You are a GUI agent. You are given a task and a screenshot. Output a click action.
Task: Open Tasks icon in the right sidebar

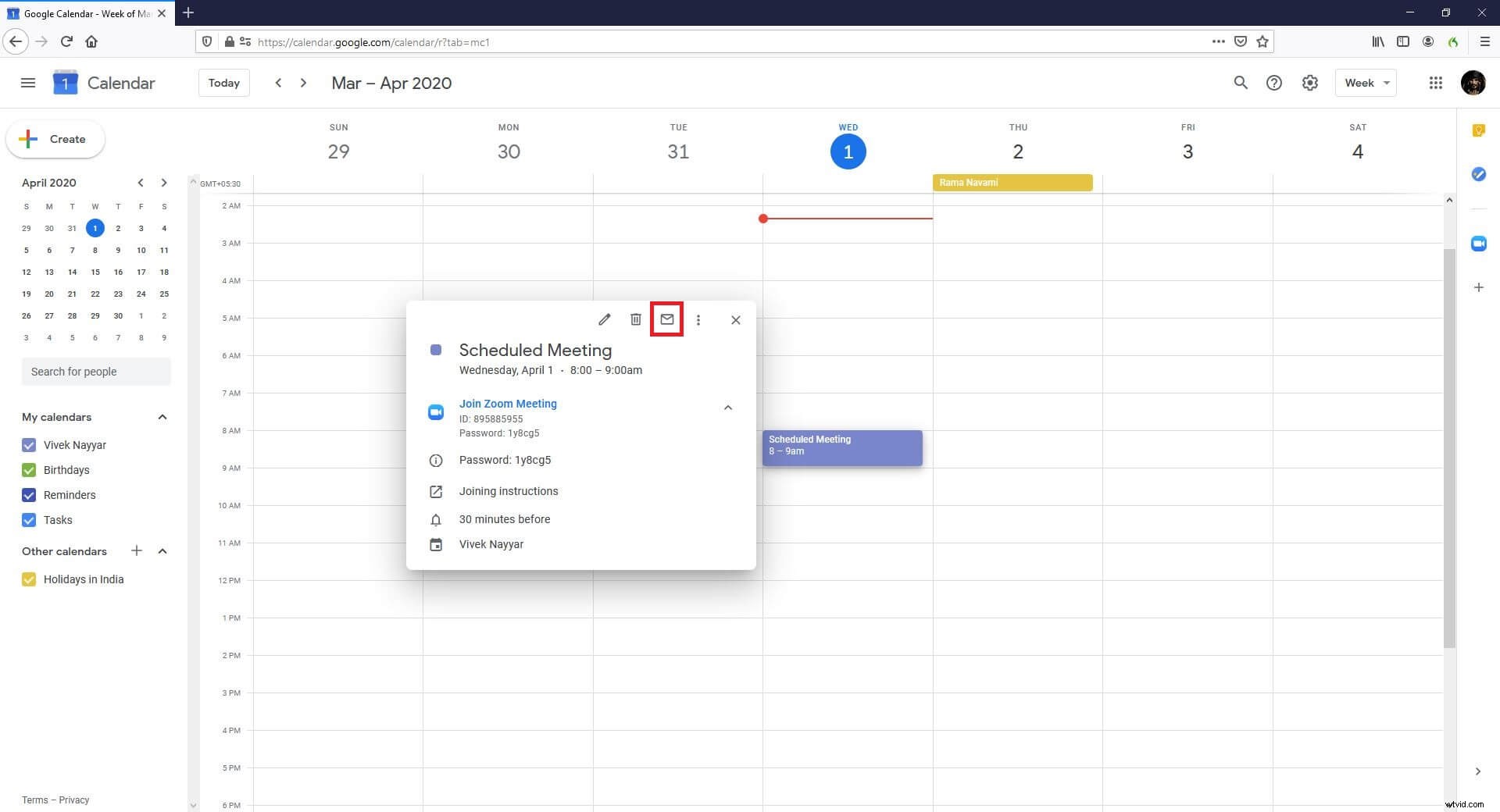pos(1479,174)
